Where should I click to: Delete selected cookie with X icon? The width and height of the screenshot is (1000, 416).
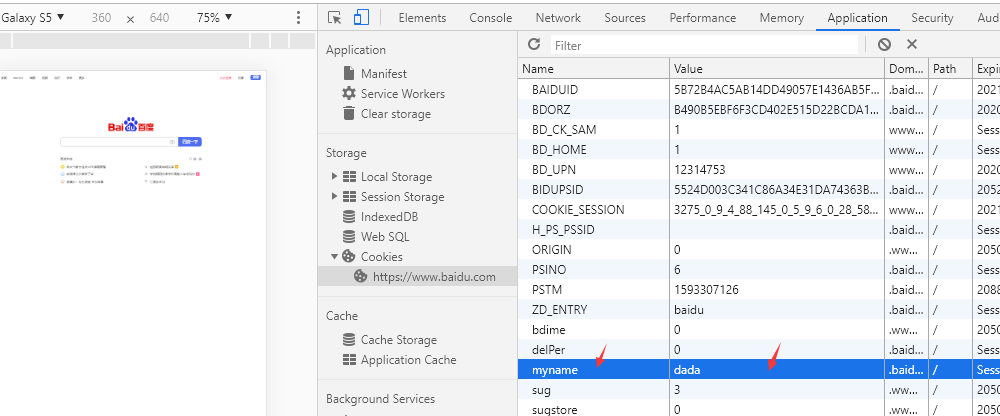pos(912,45)
